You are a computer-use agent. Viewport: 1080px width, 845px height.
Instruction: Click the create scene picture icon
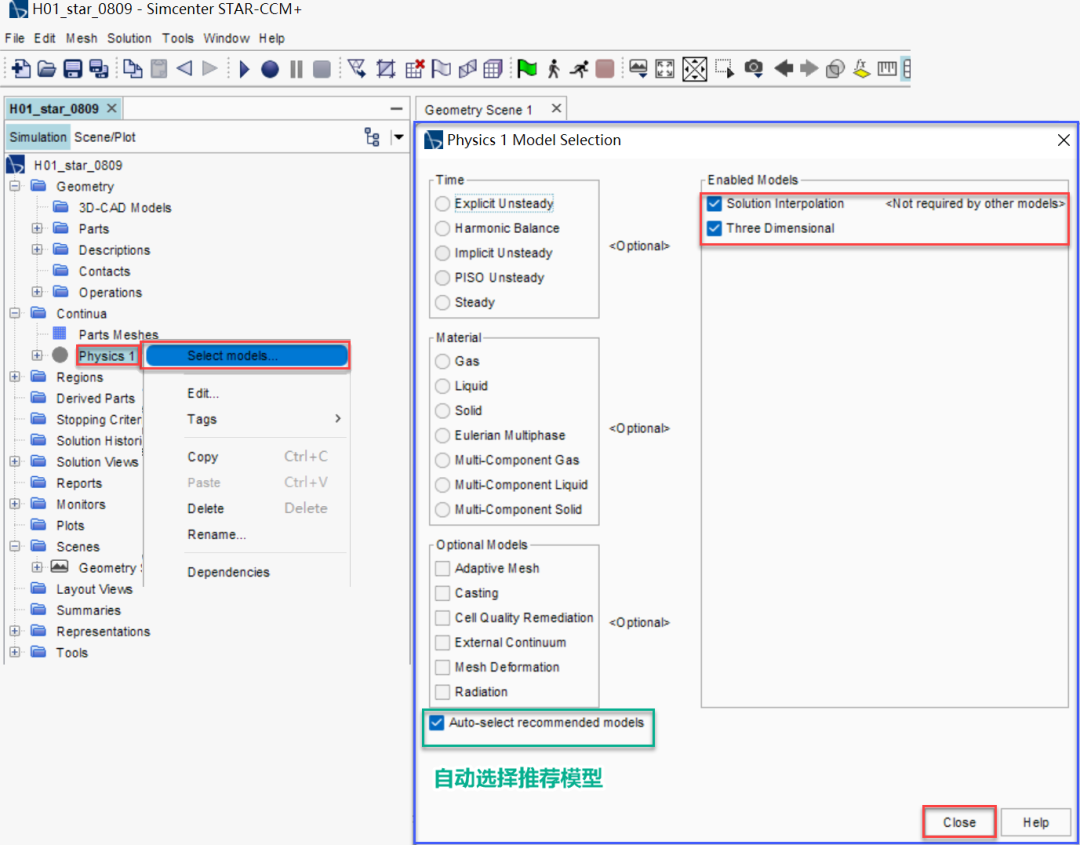638,68
